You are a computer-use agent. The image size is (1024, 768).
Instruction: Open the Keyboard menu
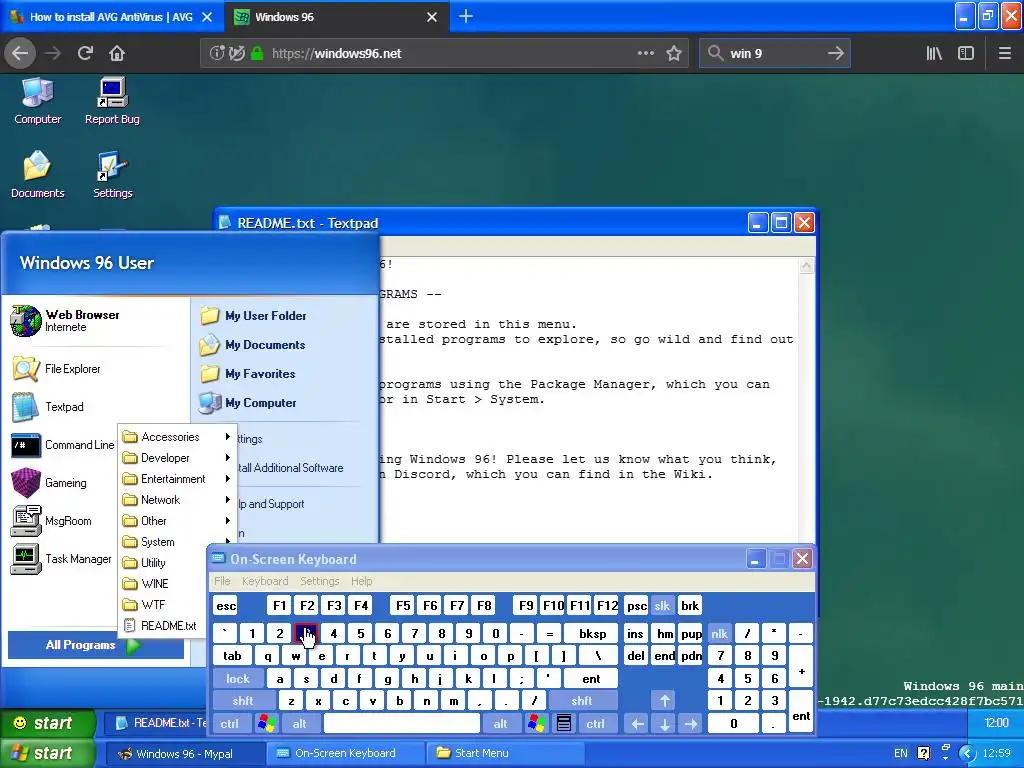pyautogui.click(x=265, y=581)
